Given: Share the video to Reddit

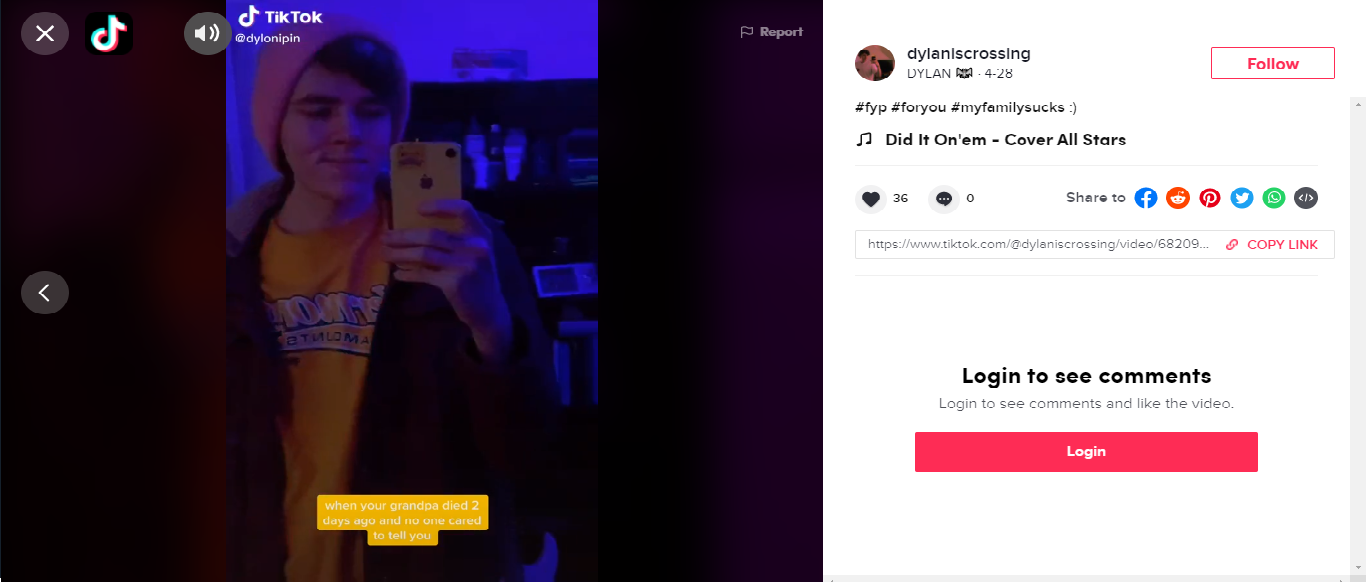Looking at the screenshot, I should pyautogui.click(x=1178, y=198).
